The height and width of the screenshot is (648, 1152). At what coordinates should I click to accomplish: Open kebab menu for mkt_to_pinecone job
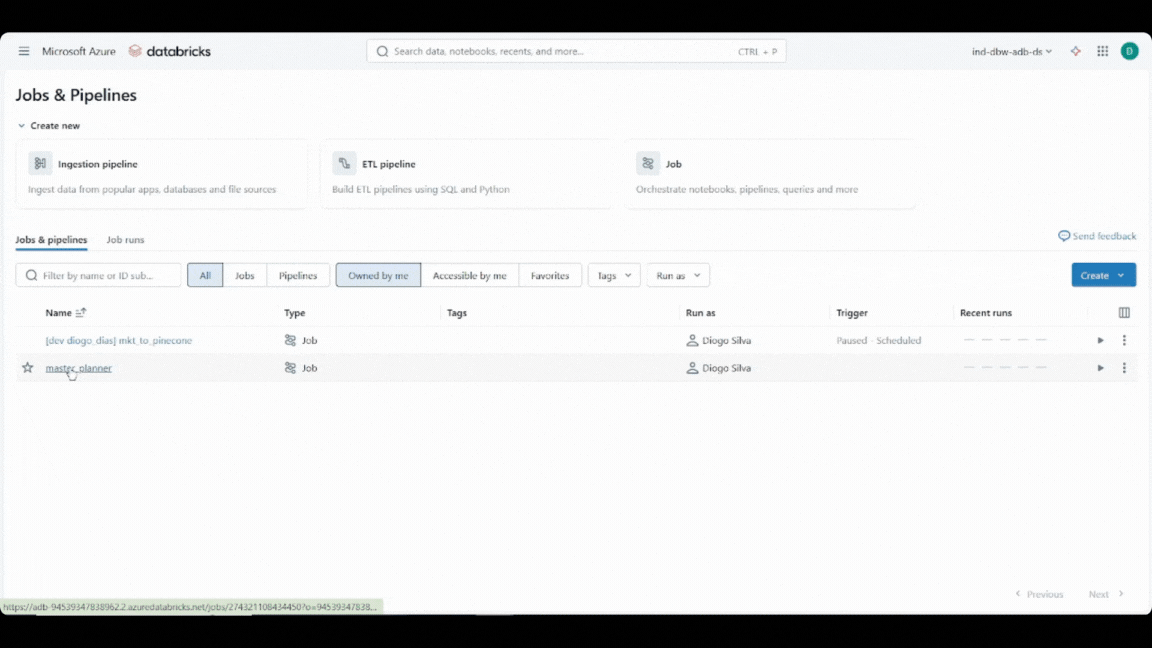(x=1124, y=340)
